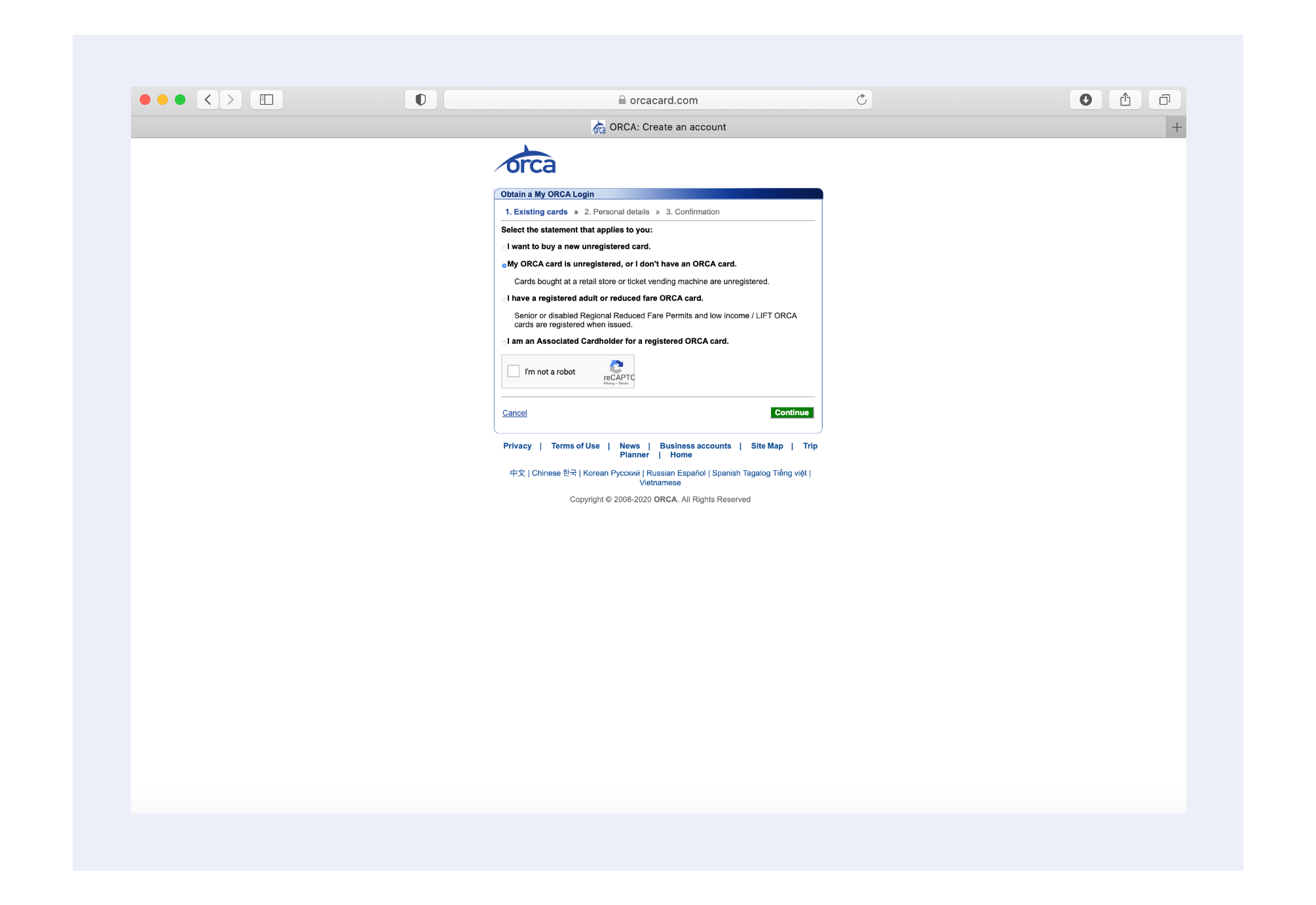Image resolution: width=1316 pixels, height=905 pixels.
Task: Click the 'Senior or disabled Regional Reduced Fare' note
Action: tap(656, 320)
